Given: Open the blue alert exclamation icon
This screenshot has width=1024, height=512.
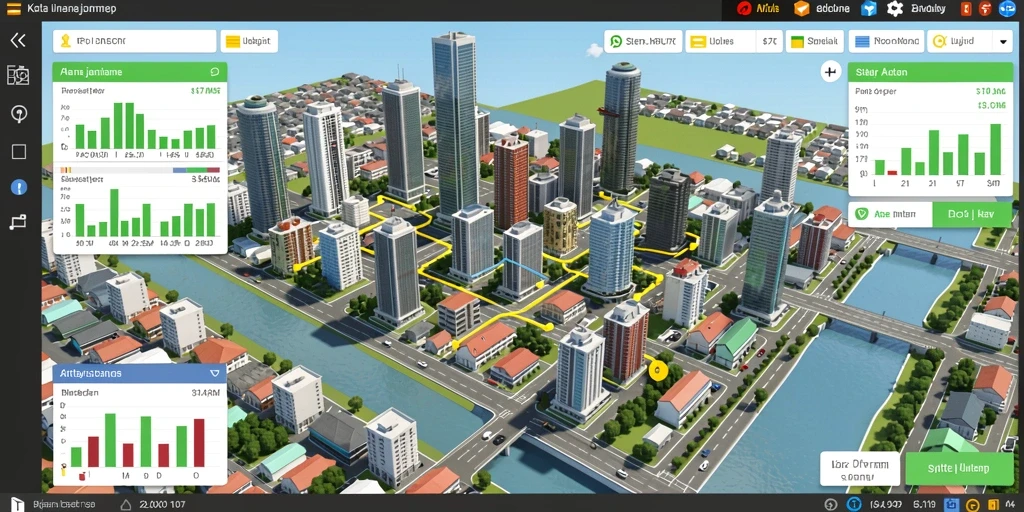Looking at the screenshot, I should click(19, 188).
